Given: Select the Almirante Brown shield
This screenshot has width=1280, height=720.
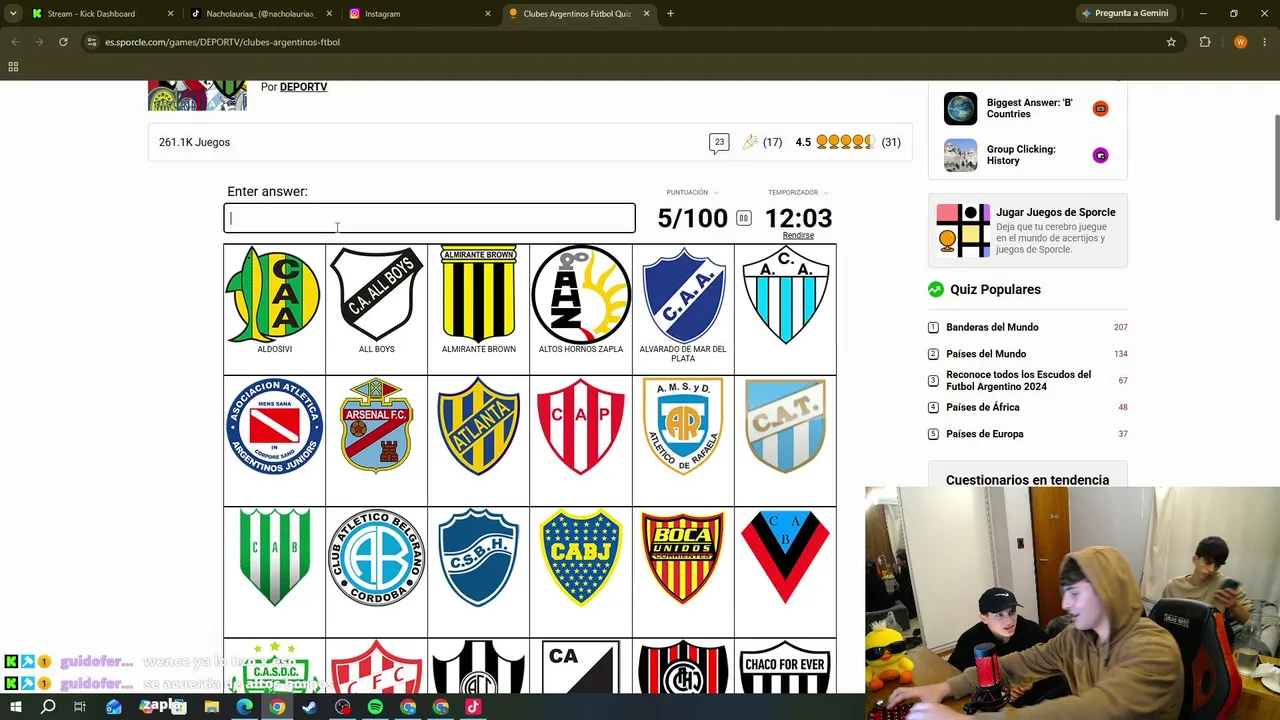Looking at the screenshot, I should click(x=479, y=295).
